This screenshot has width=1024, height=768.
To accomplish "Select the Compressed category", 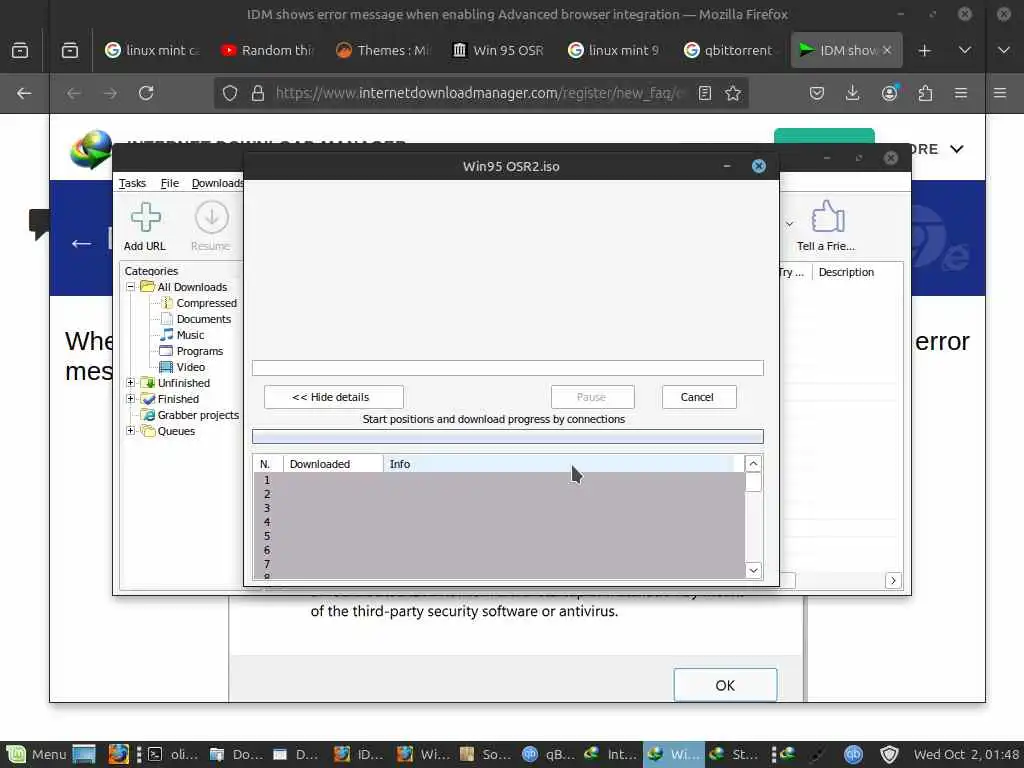I will click(206, 303).
